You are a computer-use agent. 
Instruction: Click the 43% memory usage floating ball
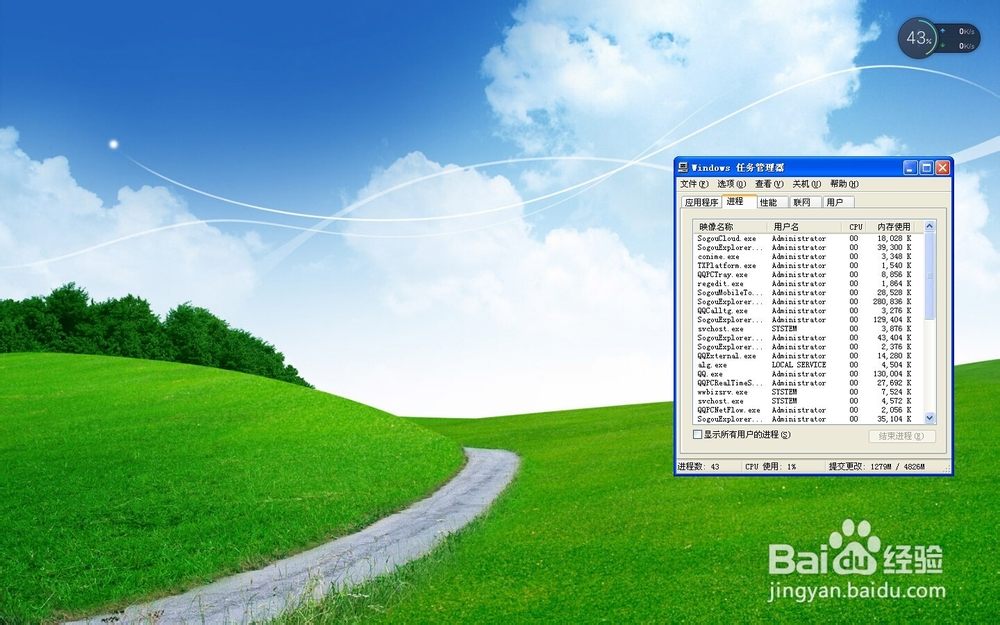918,38
